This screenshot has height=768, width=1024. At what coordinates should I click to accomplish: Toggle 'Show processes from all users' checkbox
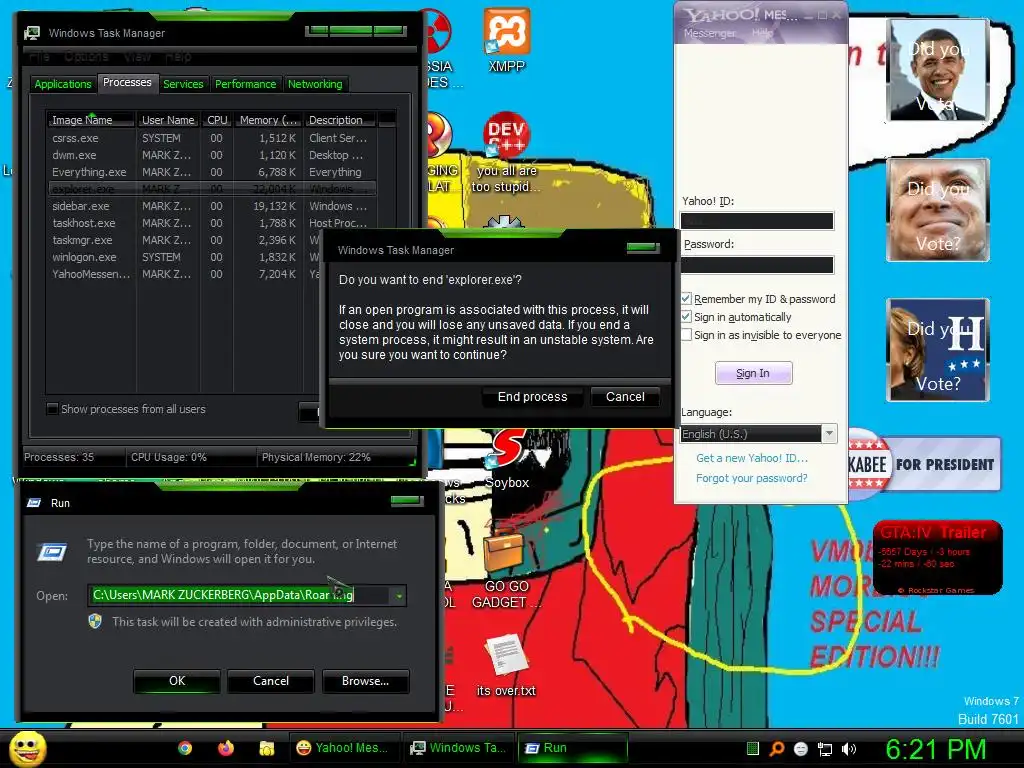(x=52, y=409)
